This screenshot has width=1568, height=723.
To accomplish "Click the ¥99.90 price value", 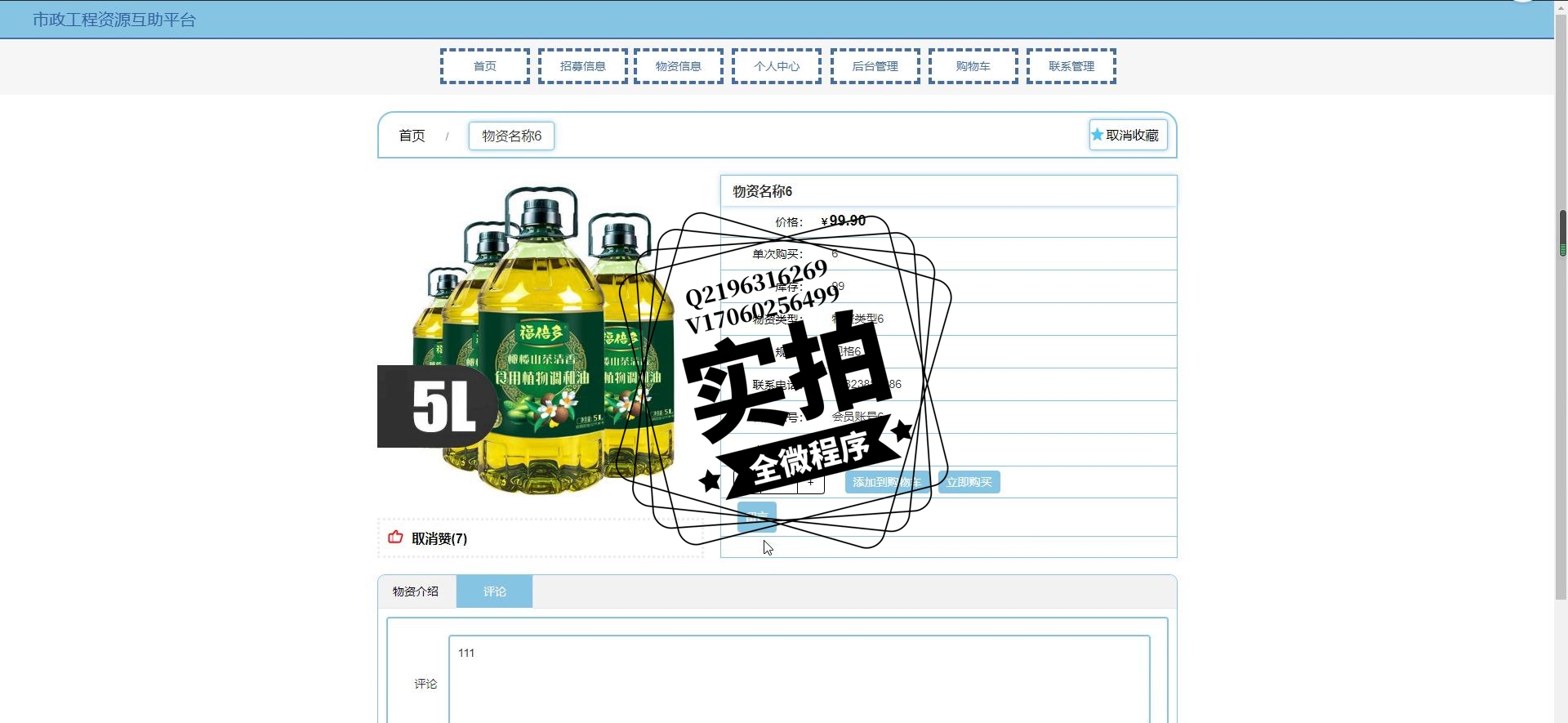I will (x=844, y=221).
